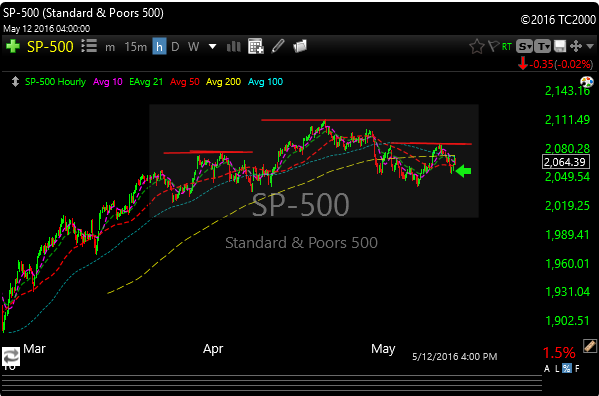Open the S dropdown button
Image resolution: width=599 pixels, height=396 pixels.
pyautogui.click(x=525, y=46)
